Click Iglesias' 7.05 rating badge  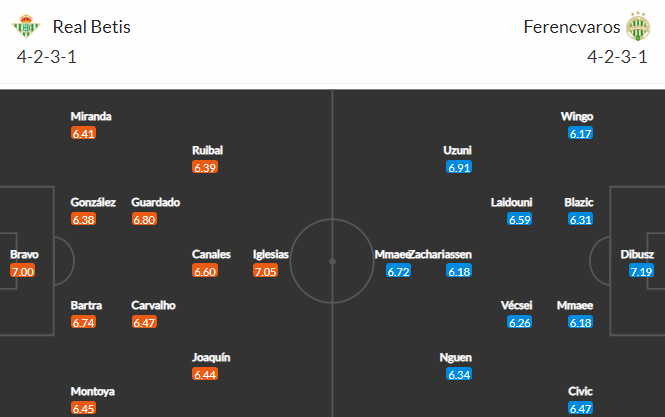(265, 271)
